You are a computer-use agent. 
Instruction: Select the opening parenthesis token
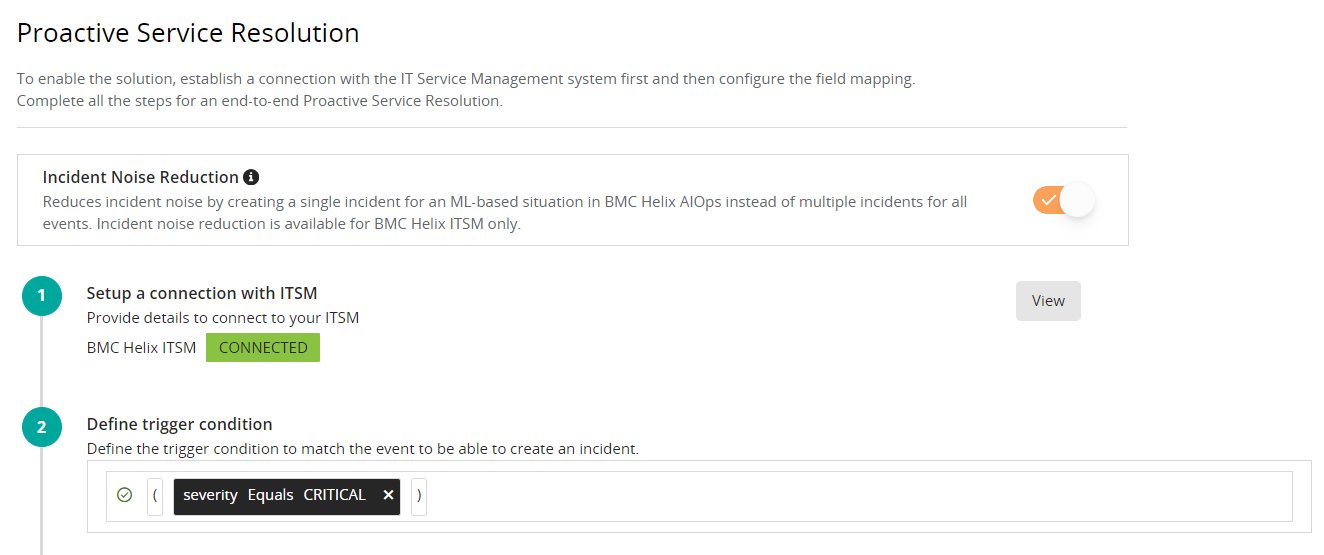[x=155, y=496]
